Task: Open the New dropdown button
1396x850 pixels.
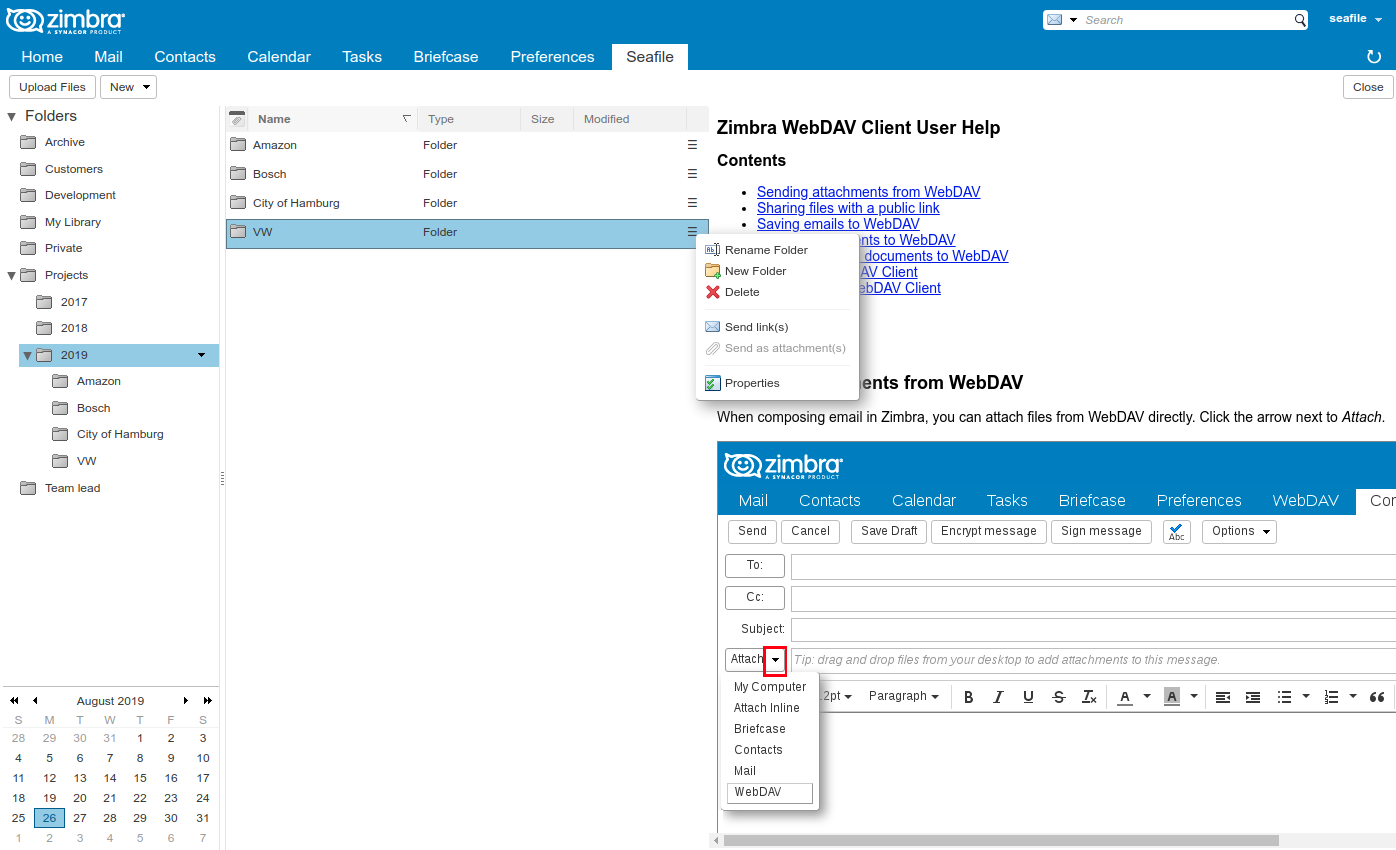Action: pyautogui.click(x=128, y=87)
